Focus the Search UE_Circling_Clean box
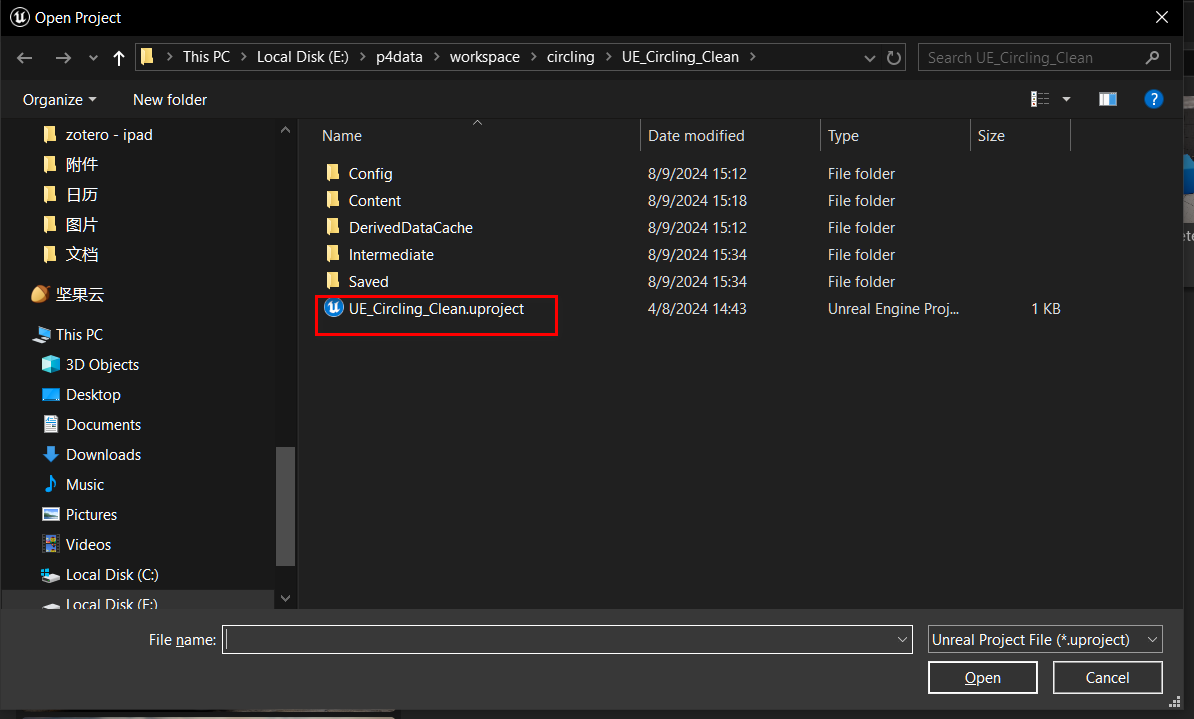 [x=1044, y=58]
